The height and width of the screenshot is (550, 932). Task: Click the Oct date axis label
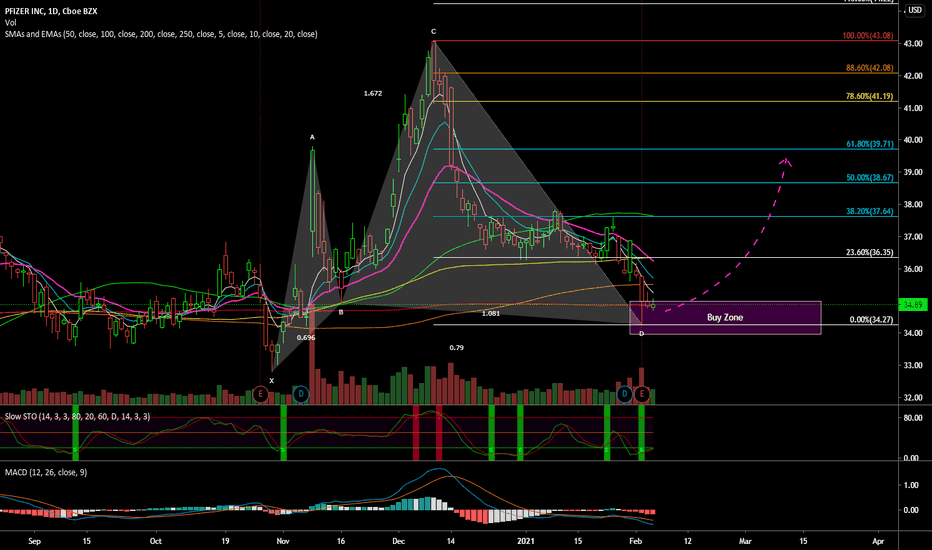(x=156, y=541)
